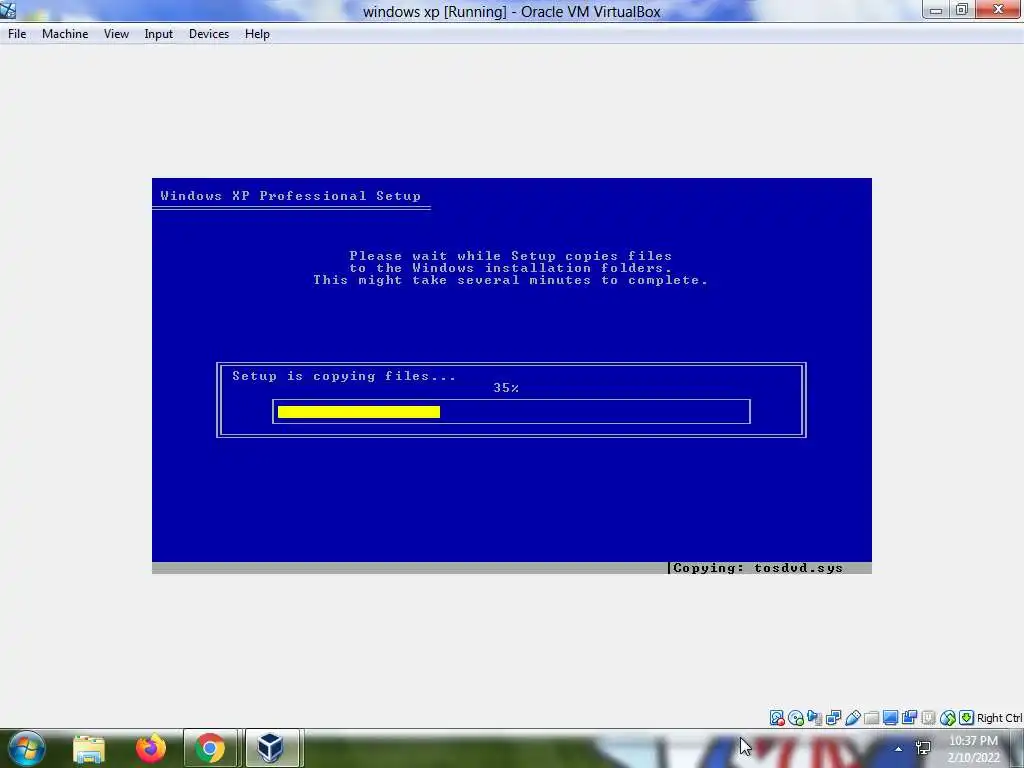Switch to VirtualBox in the taskbar
Image resolution: width=1024 pixels, height=768 pixels.
pyautogui.click(x=270, y=748)
